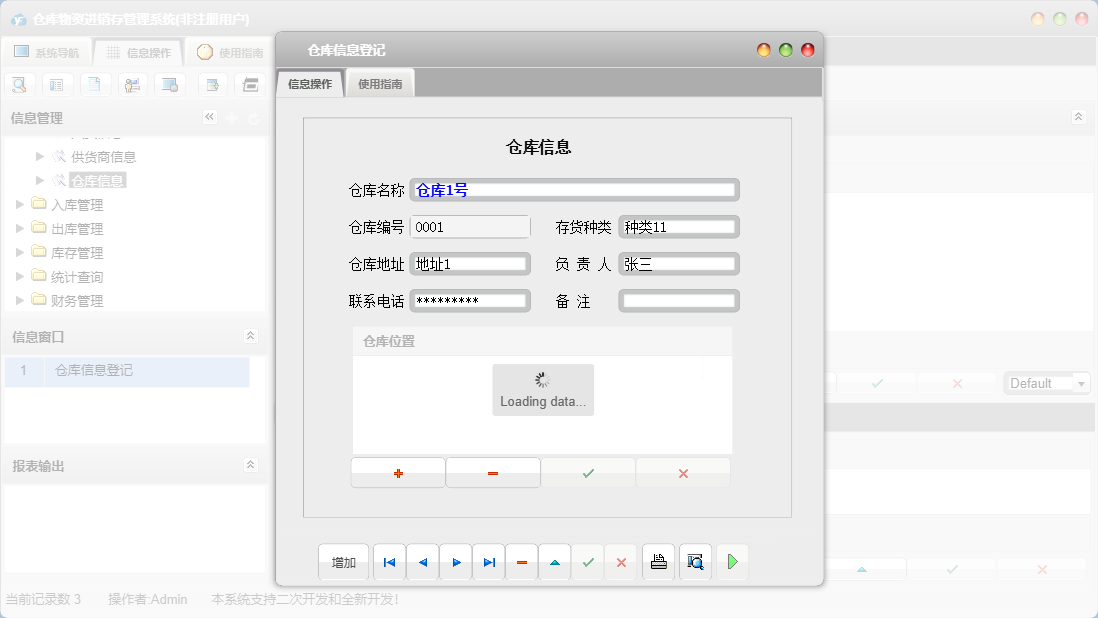Screen dimensions: 1098x618
Task: Select the 系统导航 tab
Action: pyautogui.click(x=47, y=51)
